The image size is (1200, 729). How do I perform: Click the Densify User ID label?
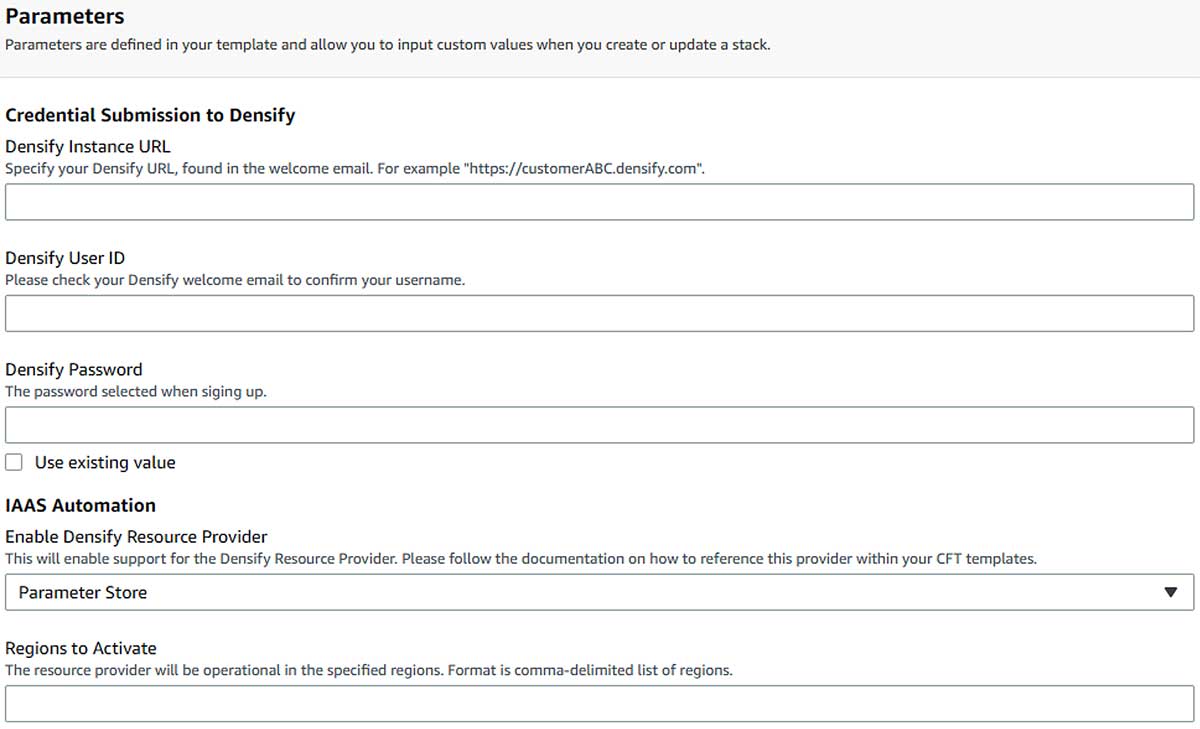65,258
